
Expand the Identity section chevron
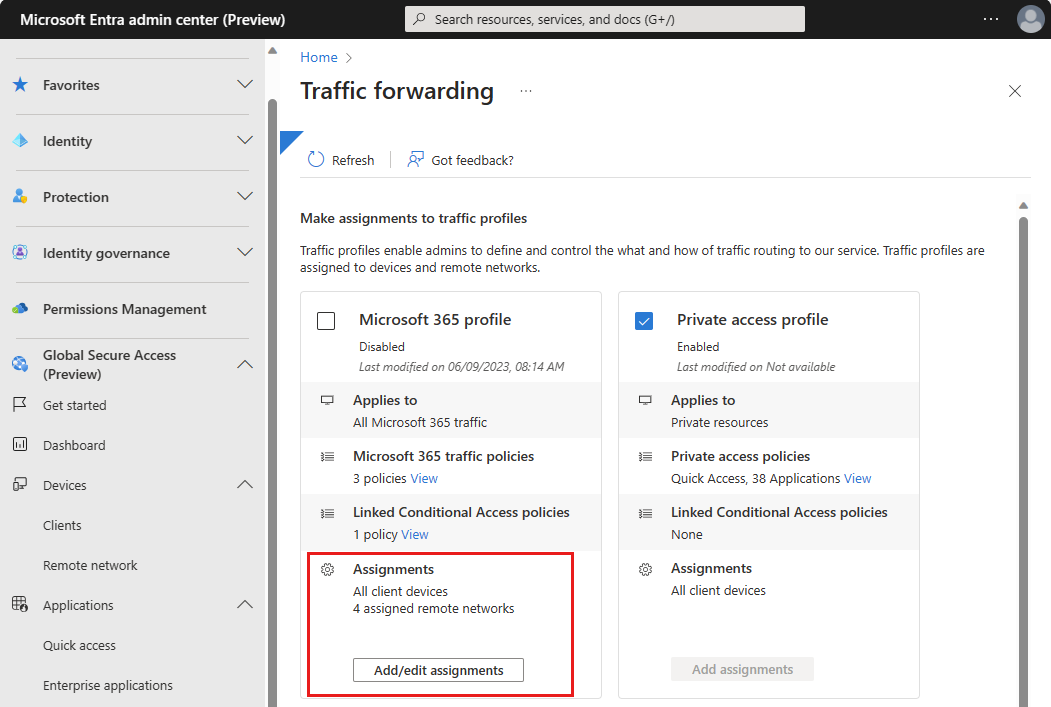[x=245, y=141]
